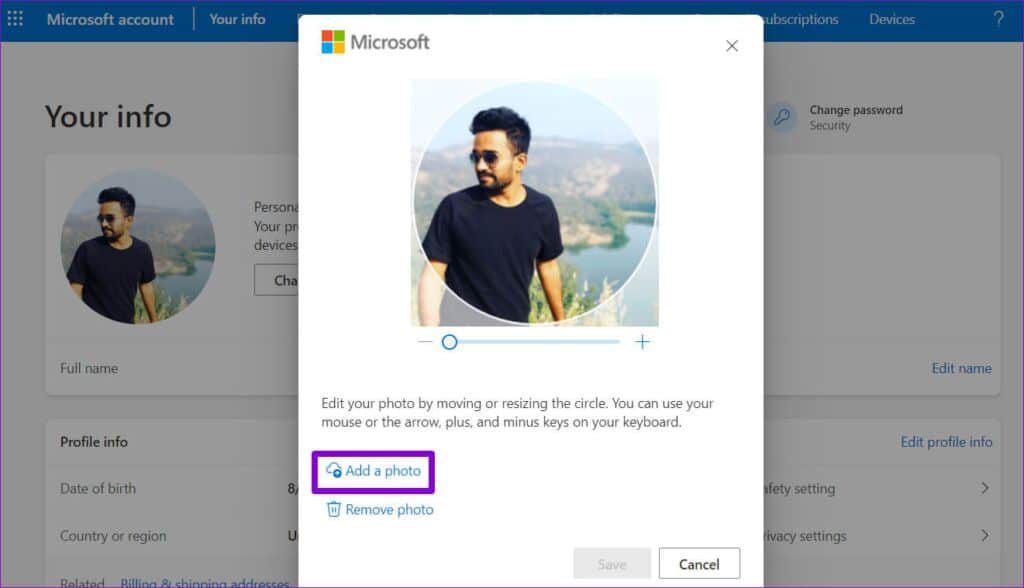Open the Your info navigation tab
The width and height of the screenshot is (1024, 588).
(x=236, y=18)
